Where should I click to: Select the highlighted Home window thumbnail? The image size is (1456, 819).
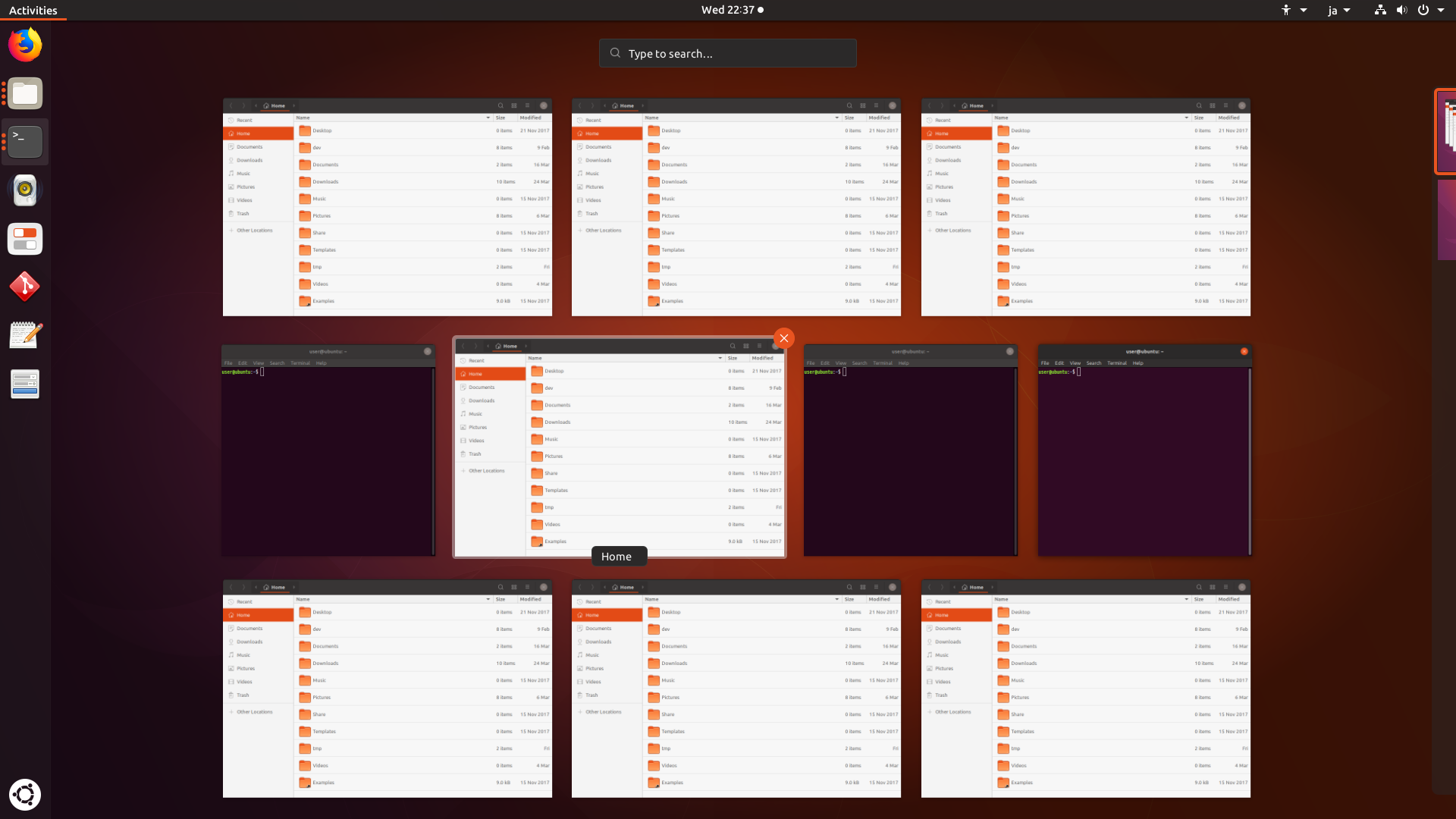(x=620, y=447)
